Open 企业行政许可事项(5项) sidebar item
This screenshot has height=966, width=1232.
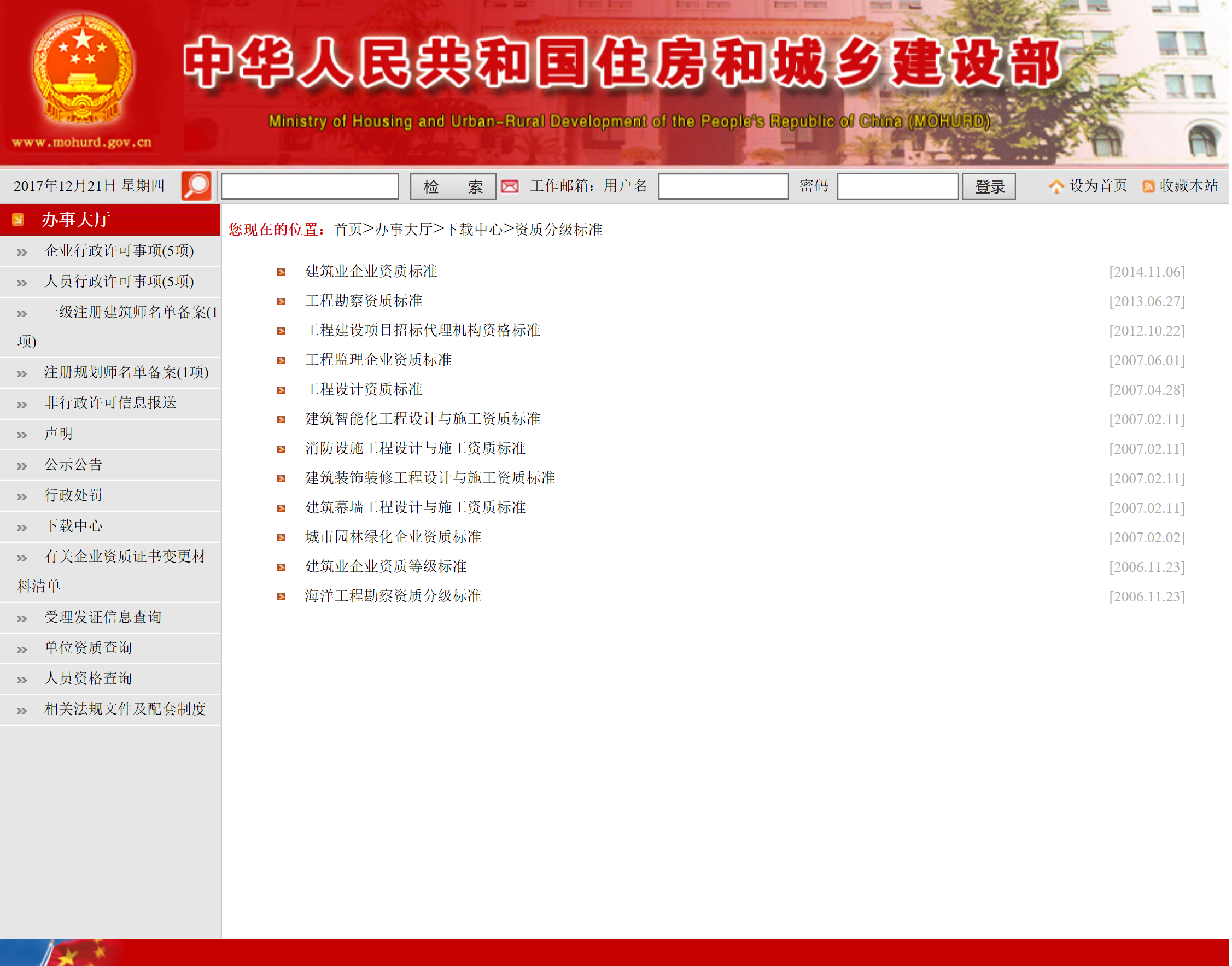click(119, 250)
